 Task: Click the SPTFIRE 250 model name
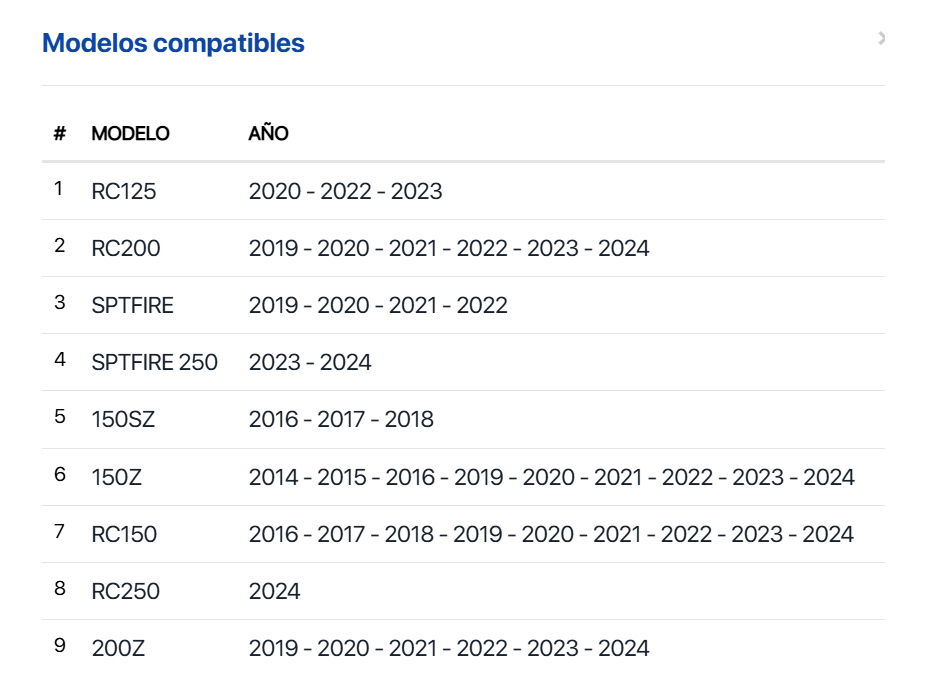tap(154, 362)
